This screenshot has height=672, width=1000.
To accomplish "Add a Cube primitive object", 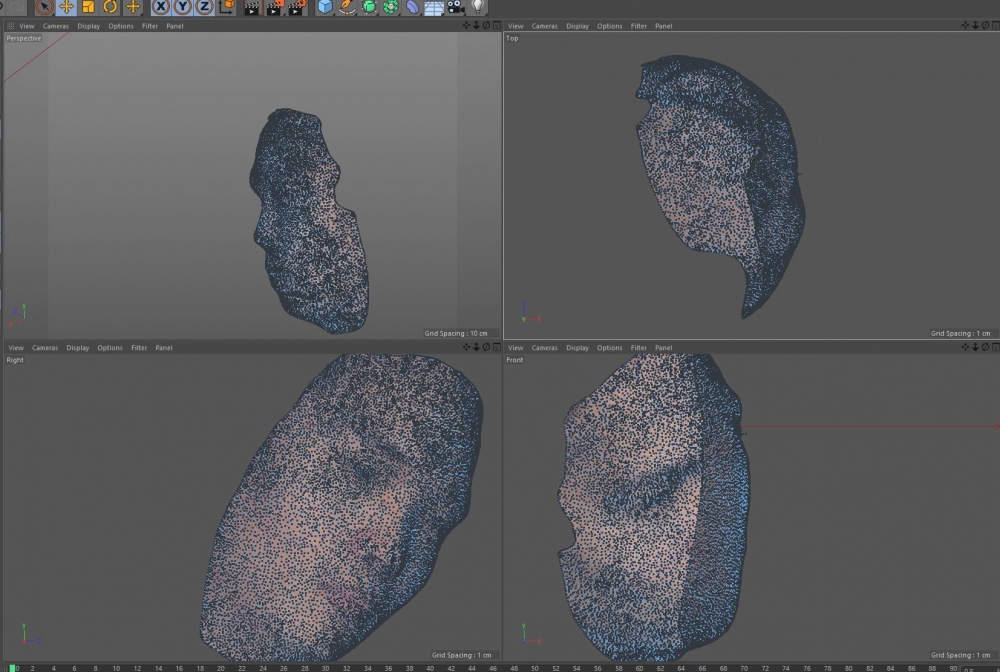I will pos(325,7).
